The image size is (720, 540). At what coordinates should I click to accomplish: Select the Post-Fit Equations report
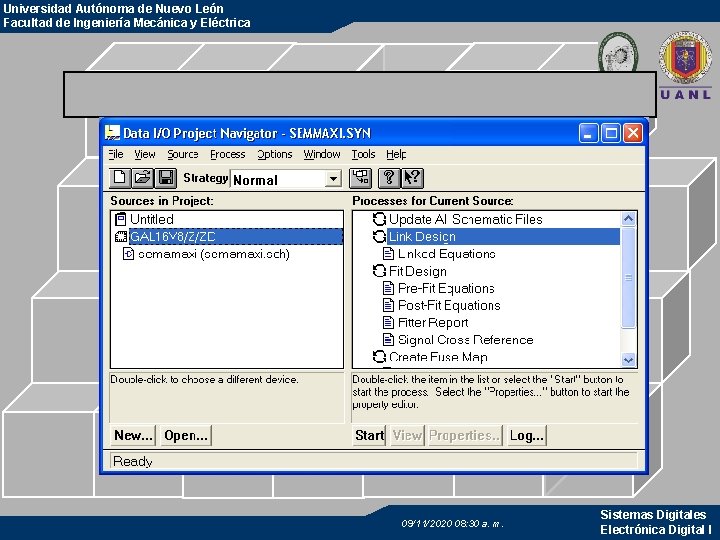point(449,305)
